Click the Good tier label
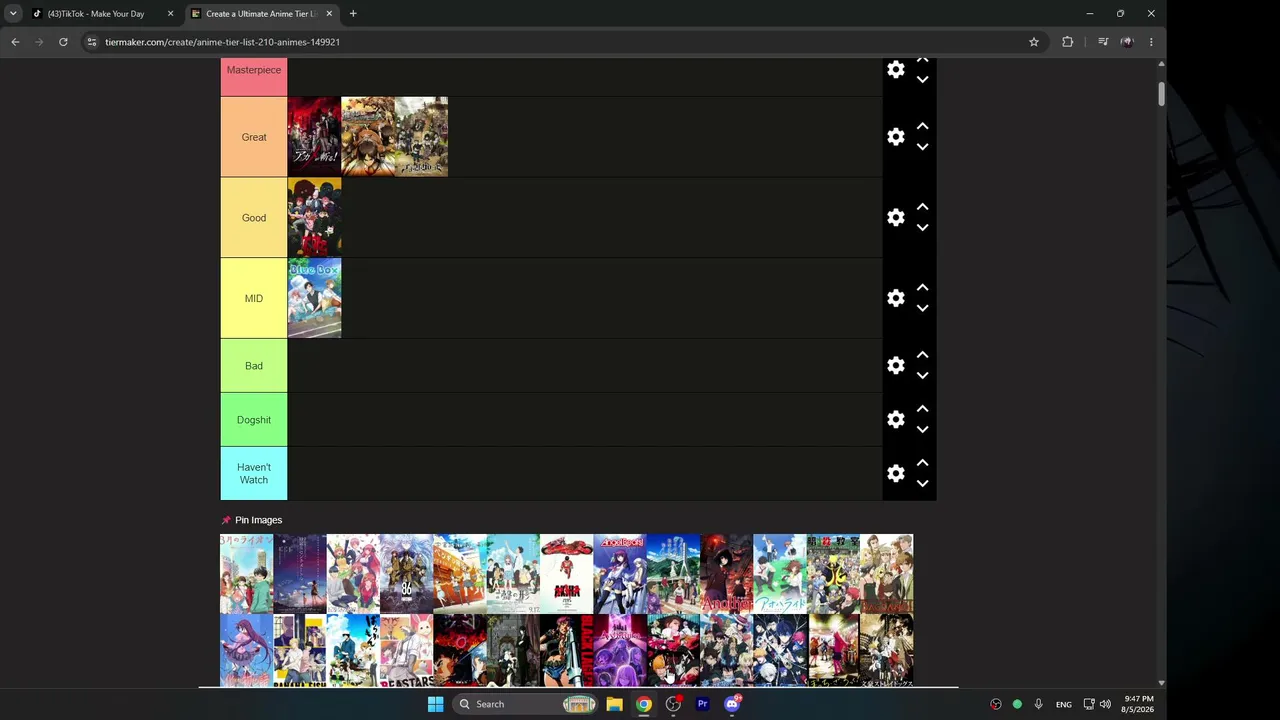1280x720 pixels. pyautogui.click(x=254, y=218)
